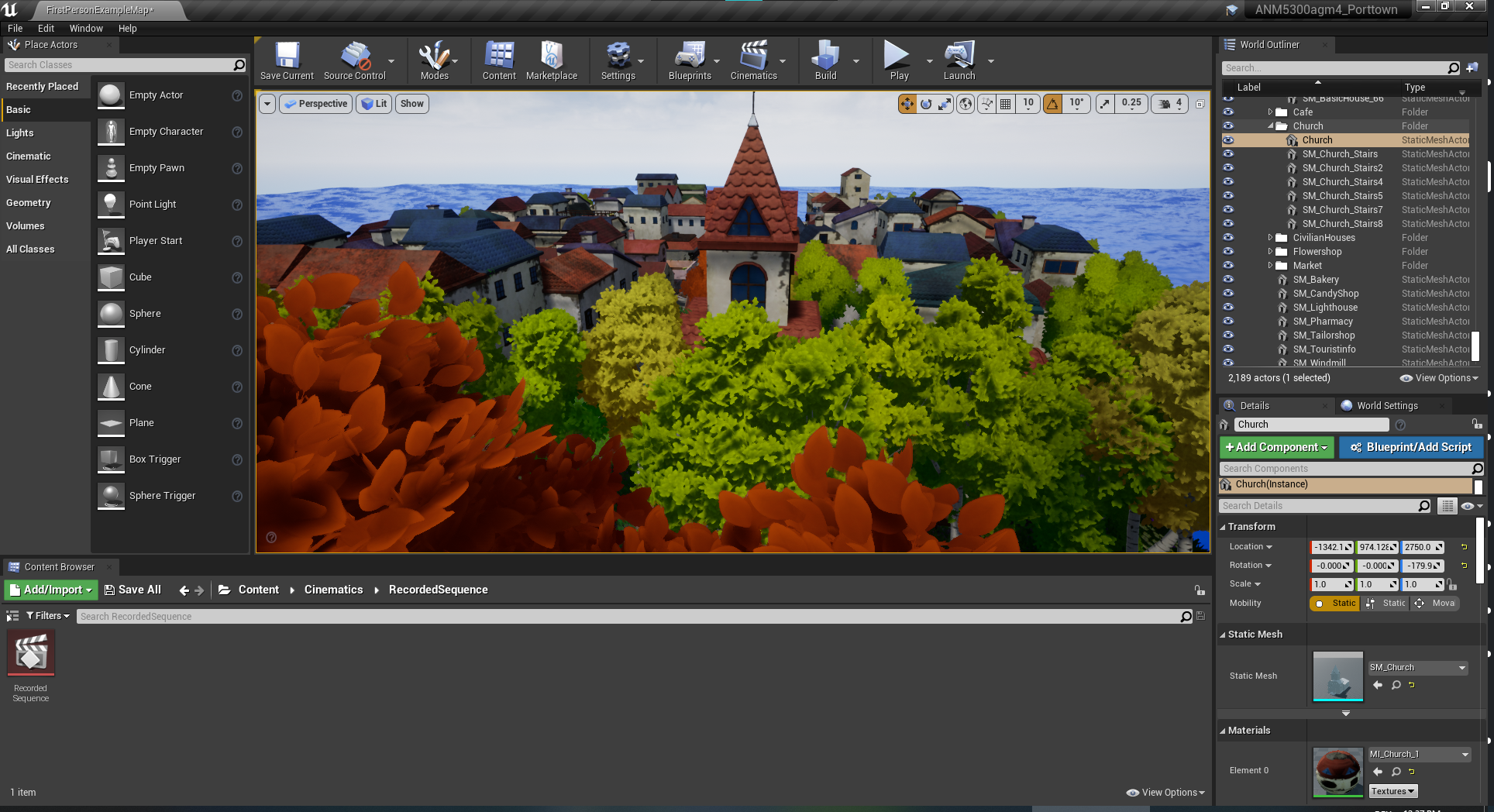The width and height of the screenshot is (1494, 812).
Task: Collapse the Transform section
Action: pyautogui.click(x=1223, y=527)
